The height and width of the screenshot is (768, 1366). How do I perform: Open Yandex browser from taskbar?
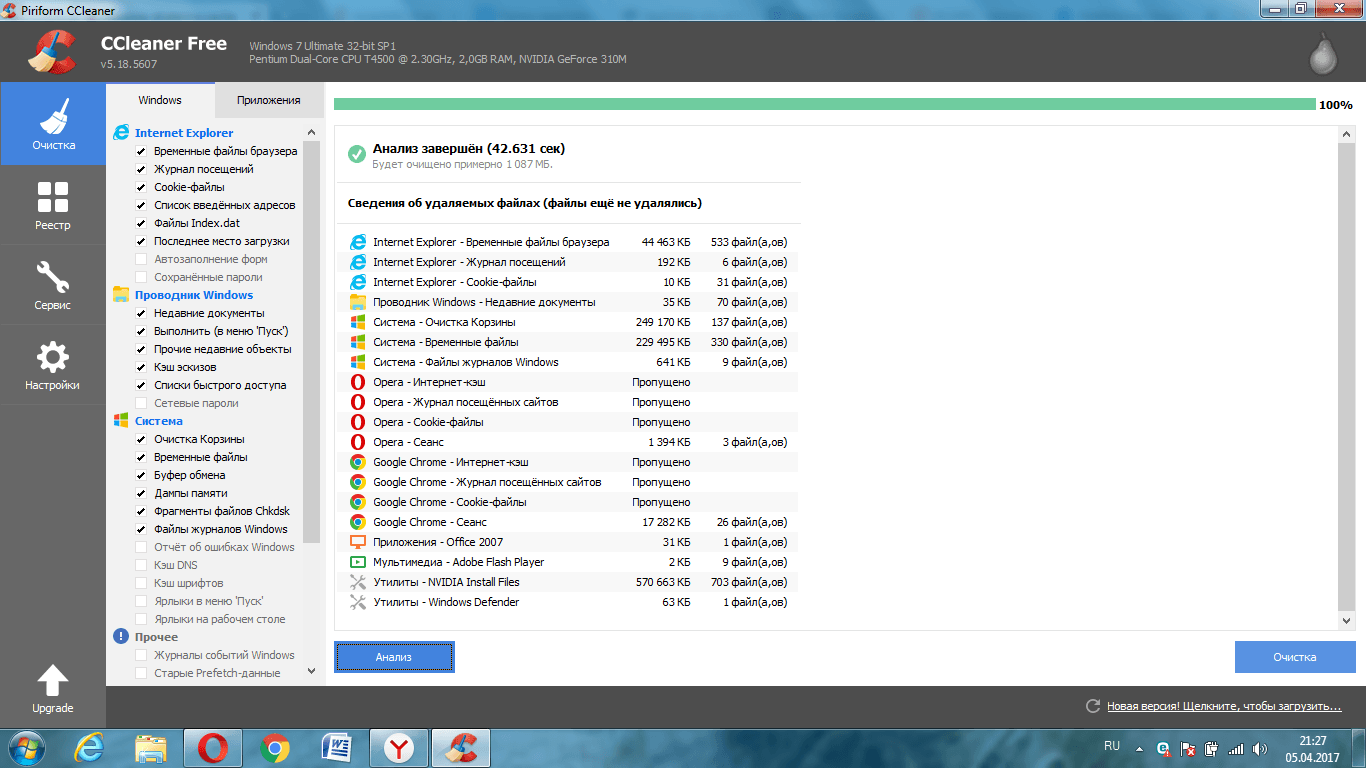pyautogui.click(x=399, y=747)
